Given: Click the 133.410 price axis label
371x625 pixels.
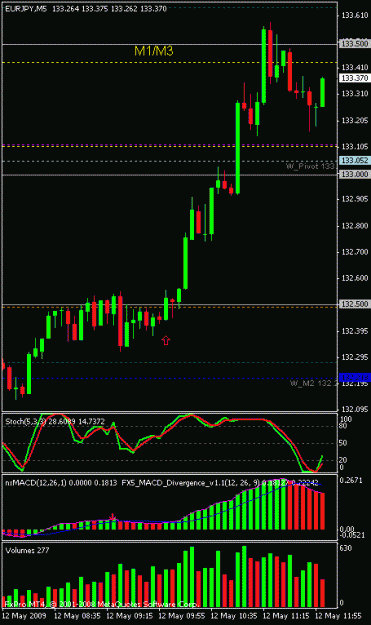Looking at the screenshot, I should 354,67.
